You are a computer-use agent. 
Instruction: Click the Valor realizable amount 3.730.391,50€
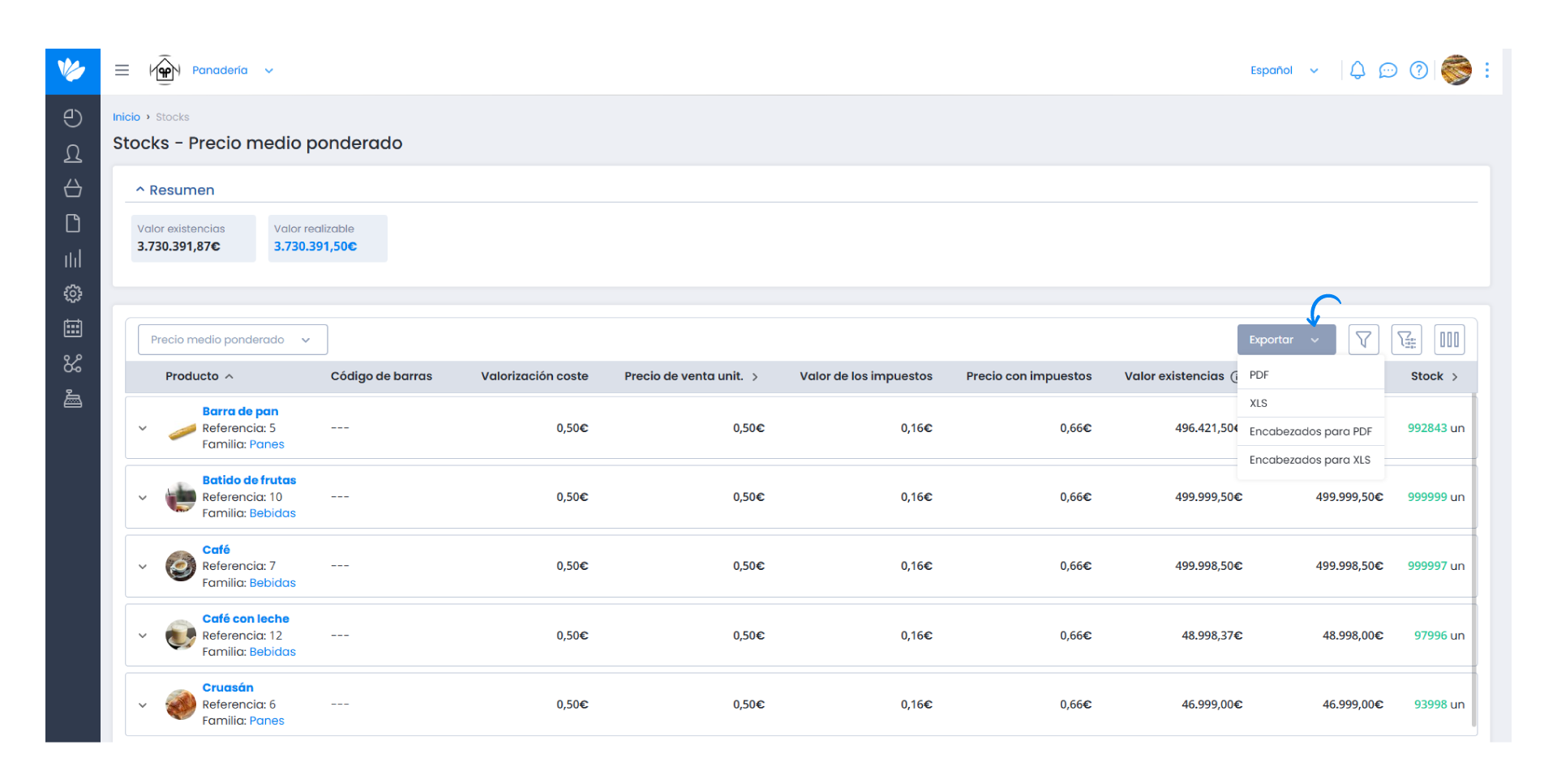pos(315,246)
